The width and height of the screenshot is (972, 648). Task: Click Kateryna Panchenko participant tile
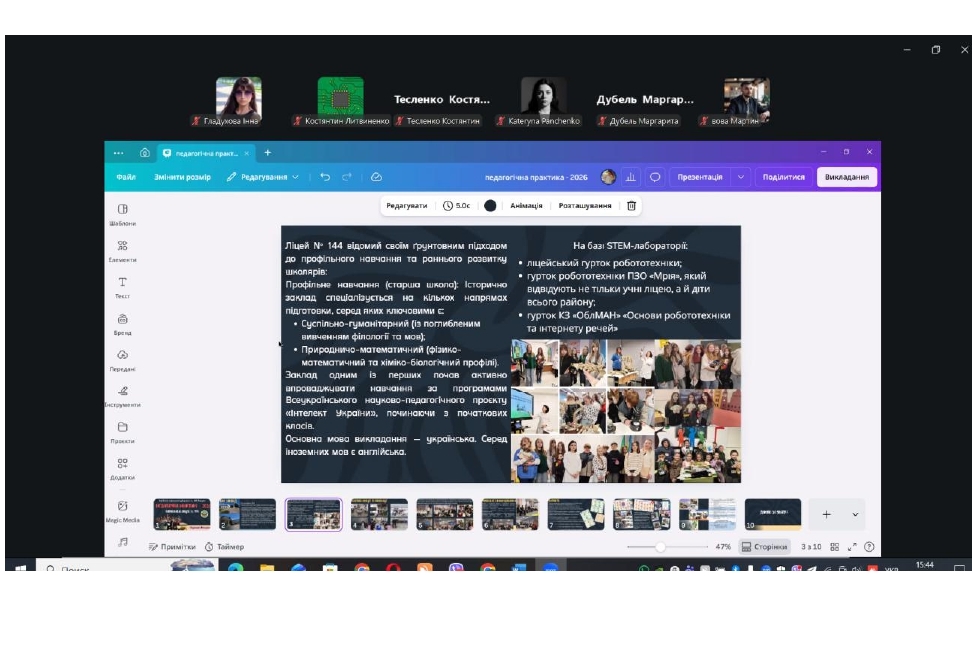point(543,100)
